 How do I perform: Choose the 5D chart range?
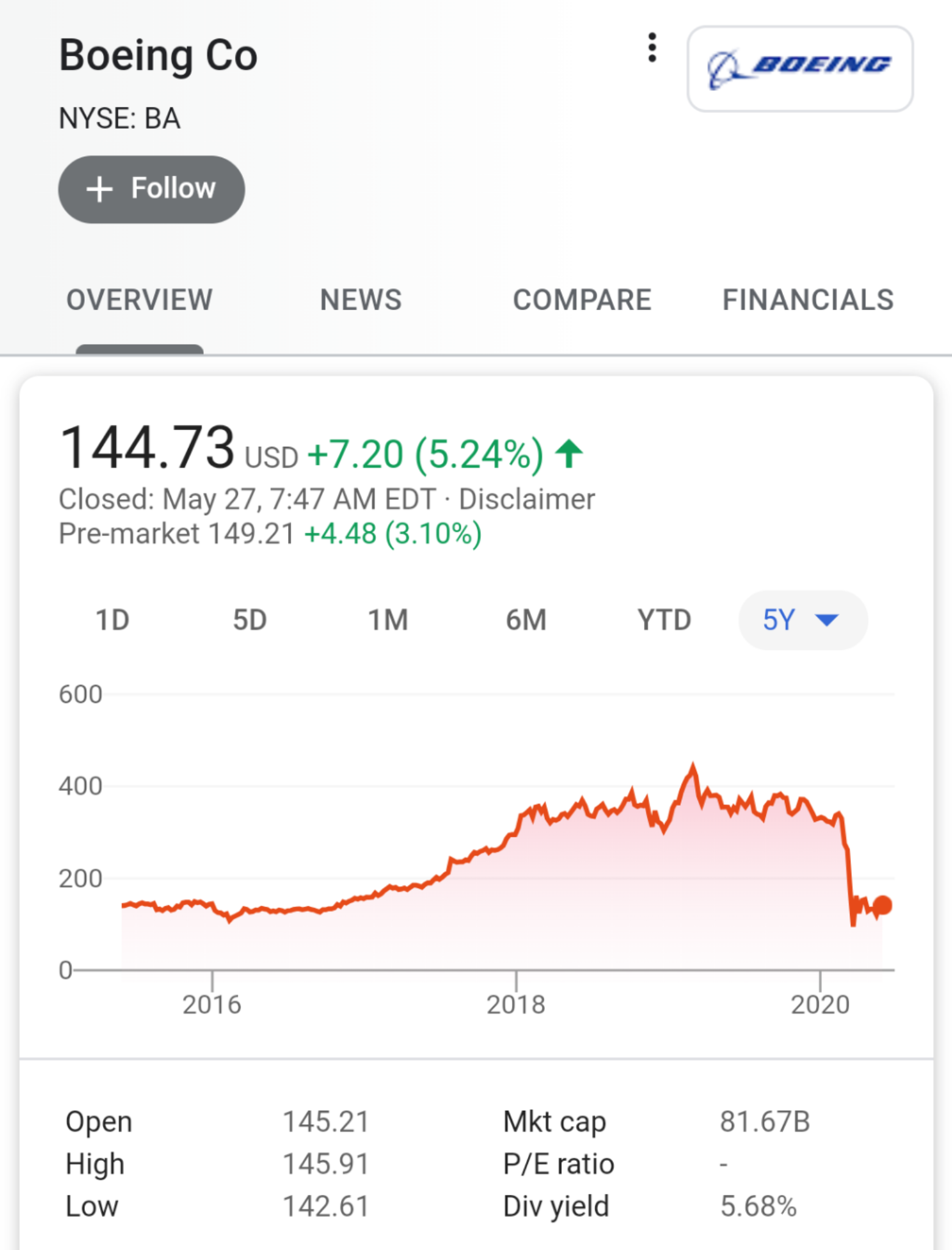pos(250,620)
